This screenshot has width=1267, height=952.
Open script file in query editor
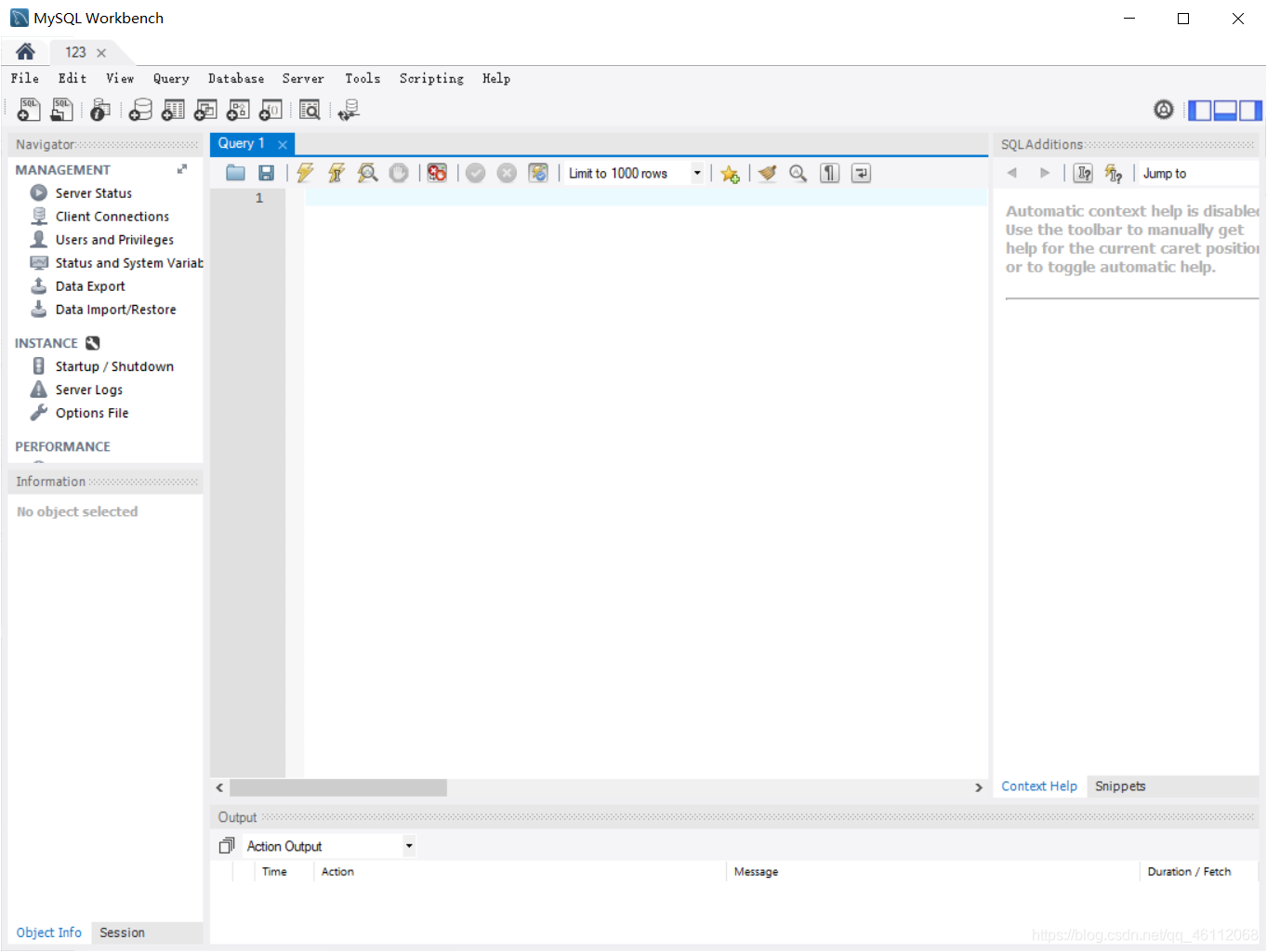(235, 173)
